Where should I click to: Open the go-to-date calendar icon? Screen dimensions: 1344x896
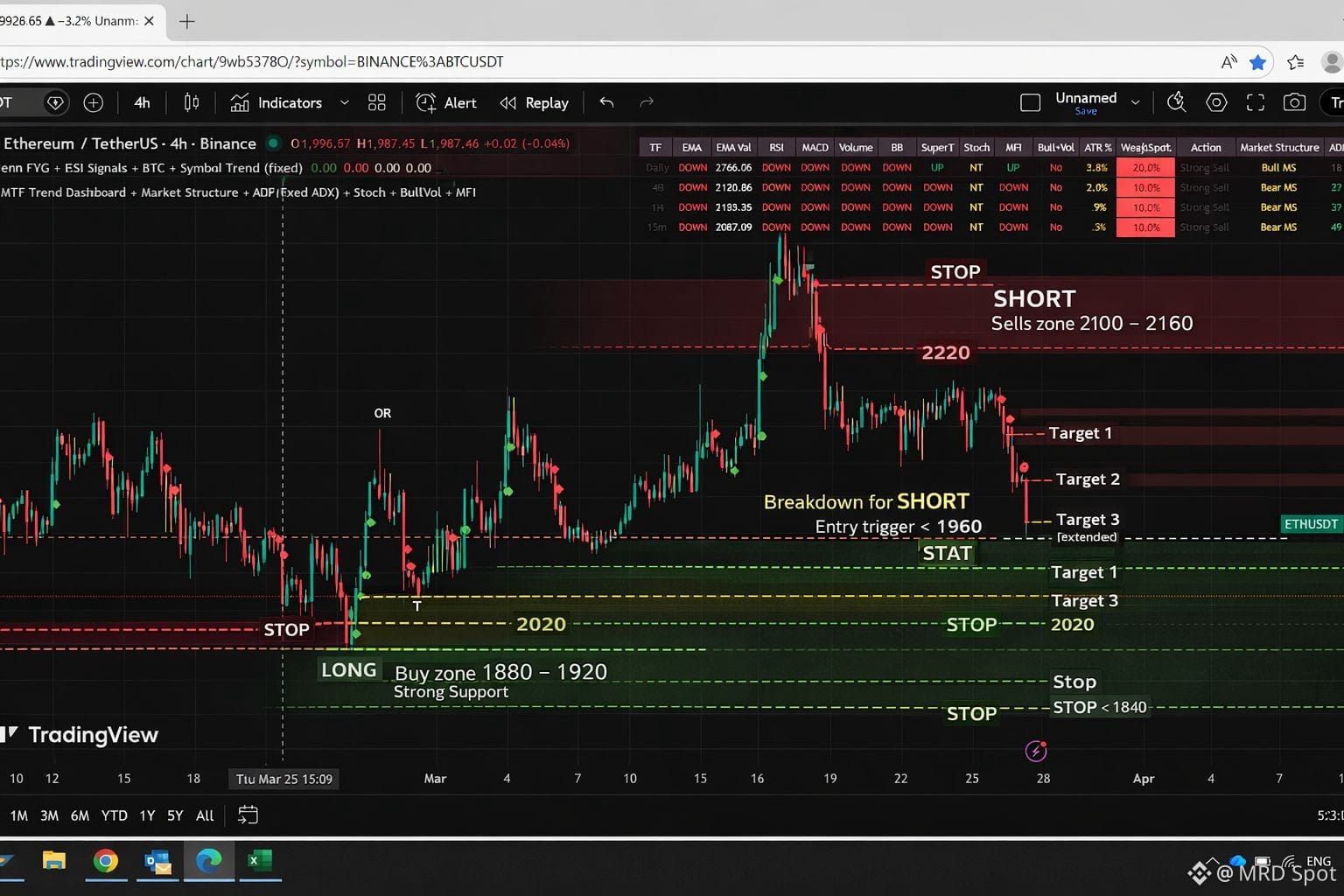[248, 815]
